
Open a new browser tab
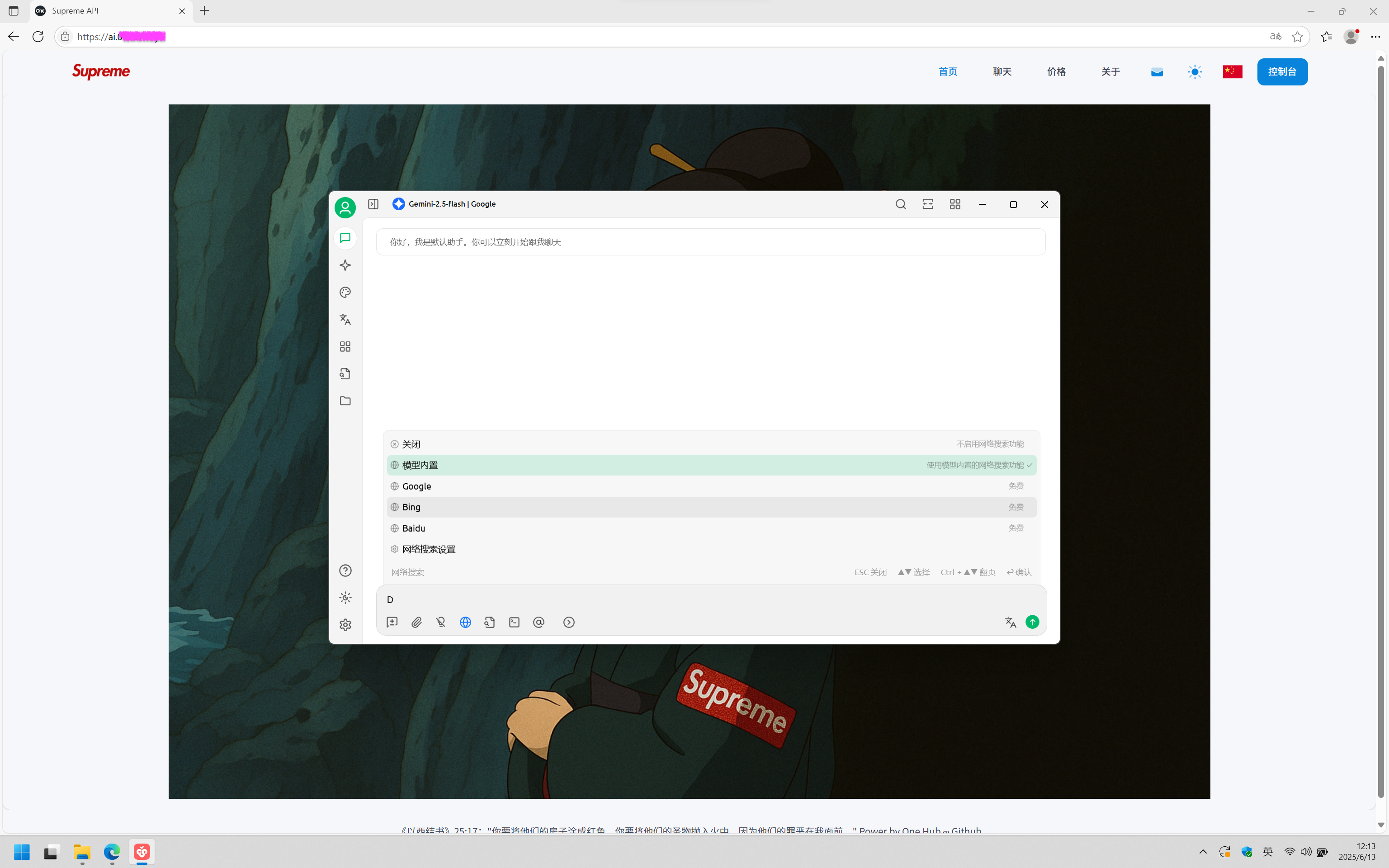[x=205, y=11]
